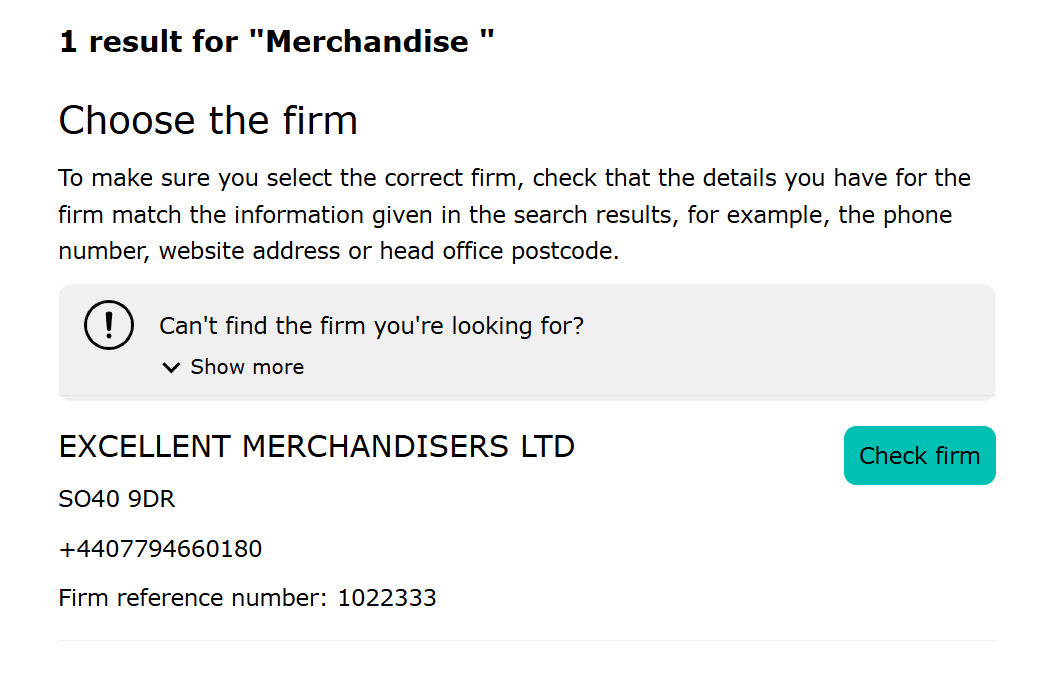Click the word 'MERCHANDISERS' in the result title

pyautogui.click(x=375, y=447)
